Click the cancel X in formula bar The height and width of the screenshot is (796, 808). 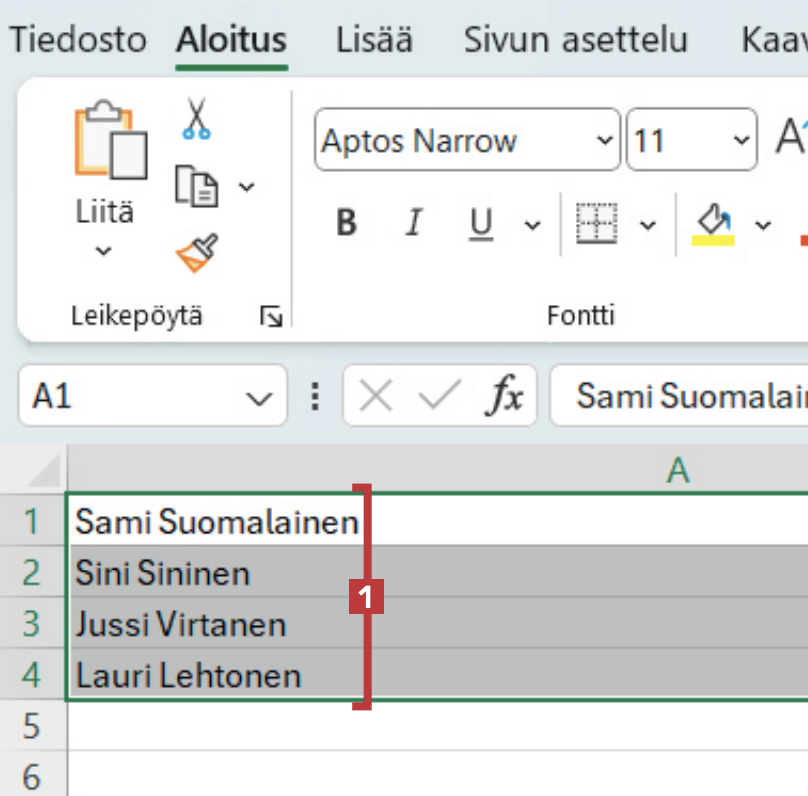coord(376,397)
